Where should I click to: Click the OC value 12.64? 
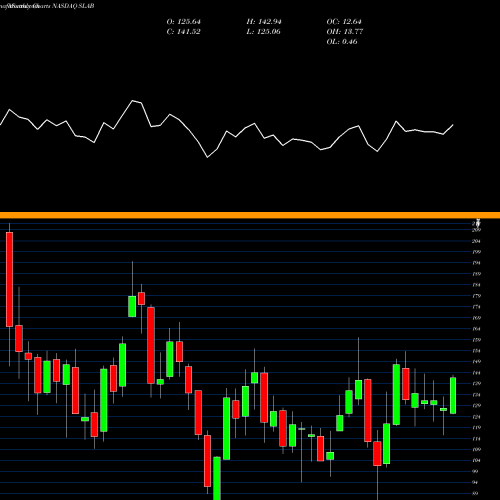click(x=352, y=22)
